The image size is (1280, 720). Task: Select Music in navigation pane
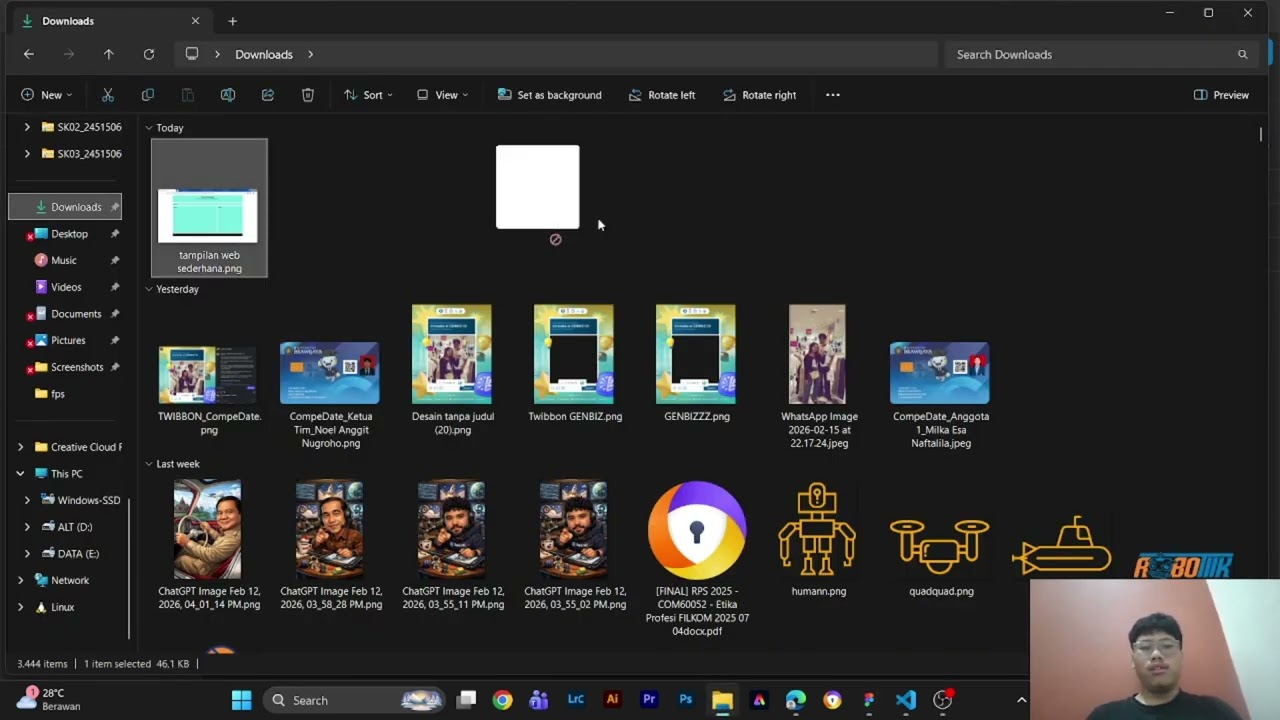(63, 260)
